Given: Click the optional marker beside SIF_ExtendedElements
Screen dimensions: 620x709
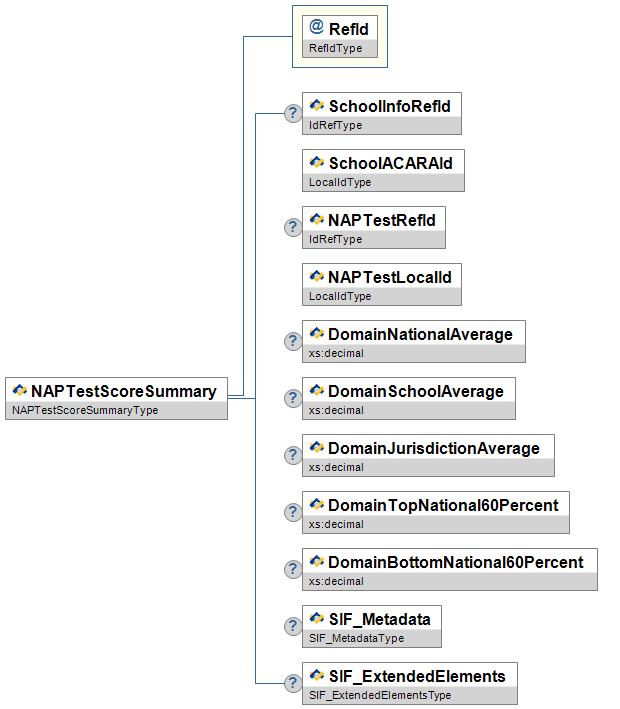Looking at the screenshot, I should [293, 683].
